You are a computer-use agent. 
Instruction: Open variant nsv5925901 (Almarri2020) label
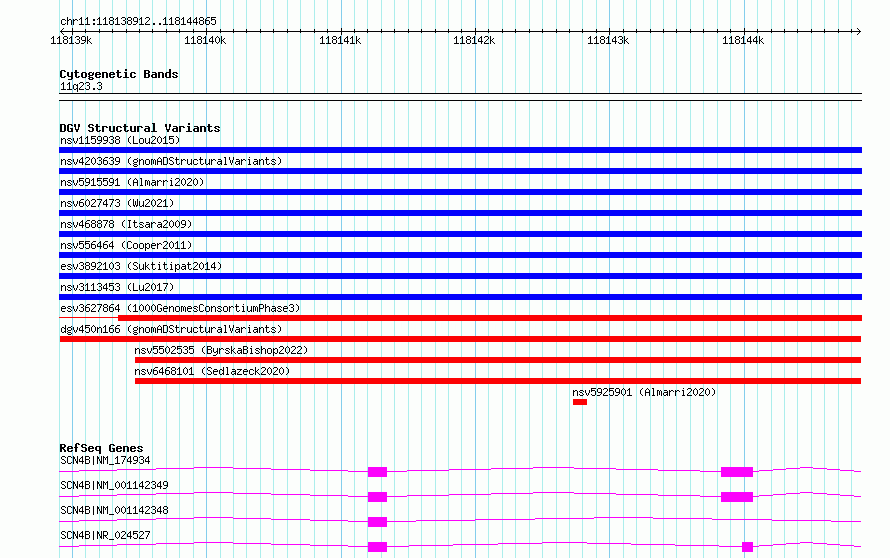644,392
